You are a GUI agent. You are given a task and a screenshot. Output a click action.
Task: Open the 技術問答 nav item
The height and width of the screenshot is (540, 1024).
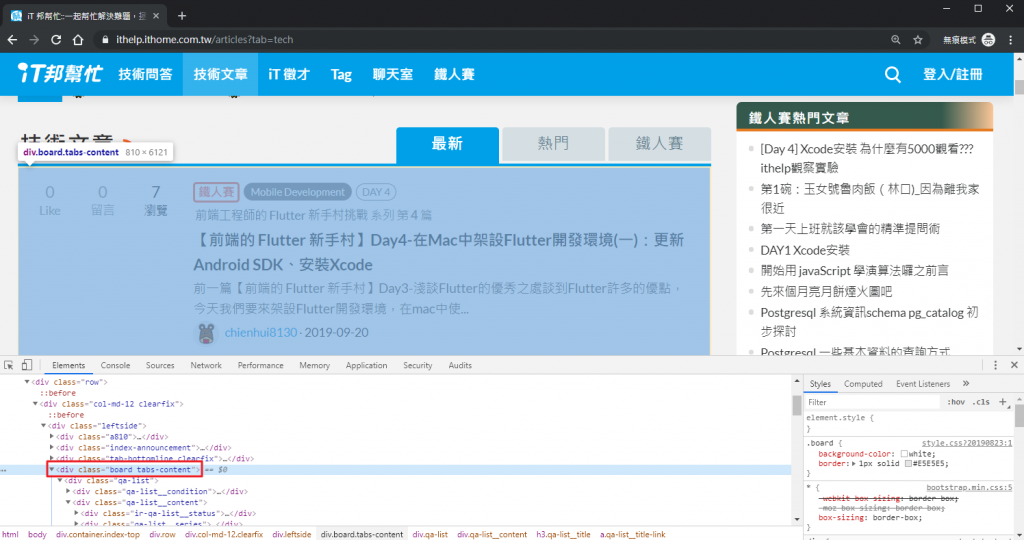point(145,74)
